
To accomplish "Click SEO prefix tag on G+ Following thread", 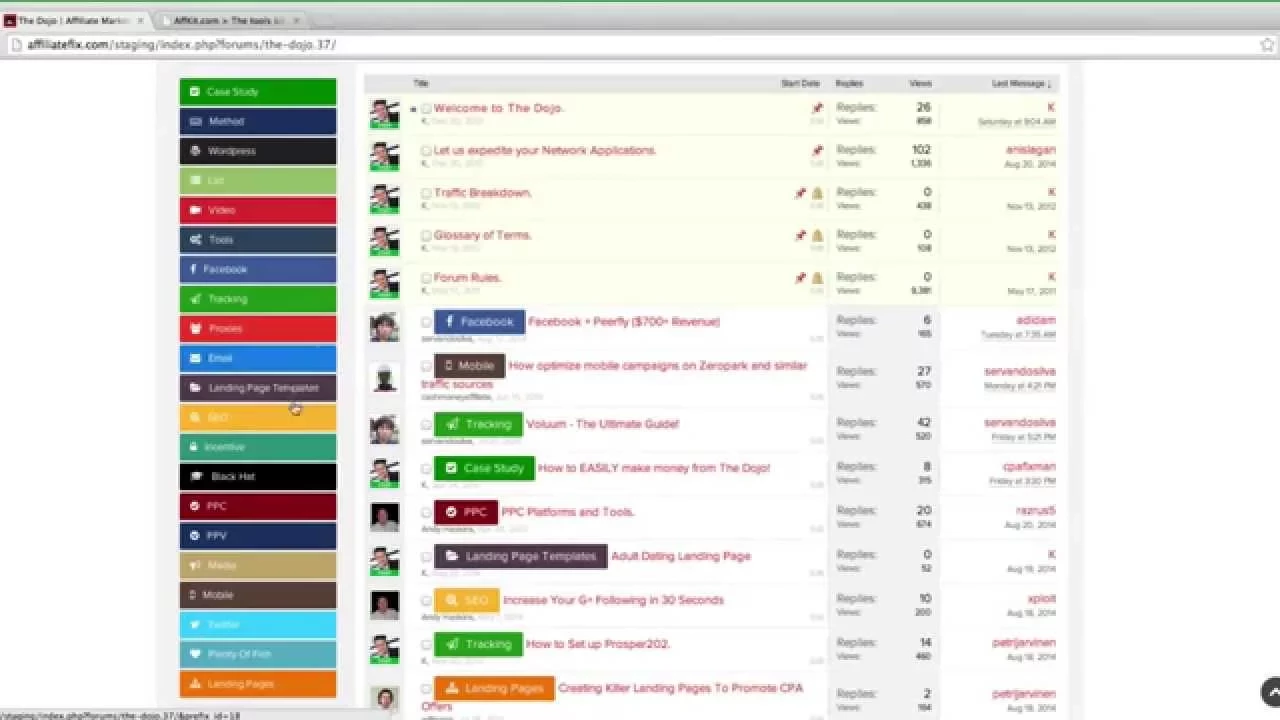I will click(x=467, y=600).
